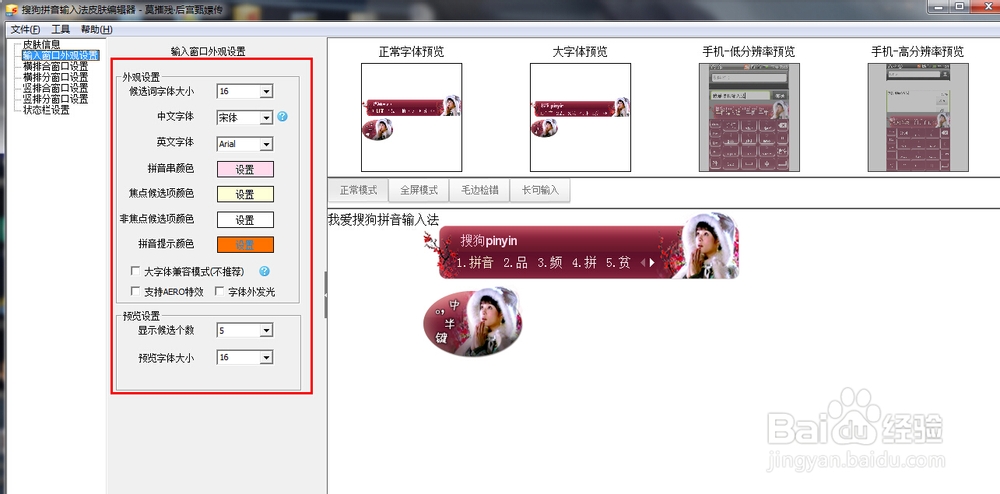Click the 正常字体预览 thumbnail
Image resolution: width=1000 pixels, height=494 pixels.
[411, 117]
